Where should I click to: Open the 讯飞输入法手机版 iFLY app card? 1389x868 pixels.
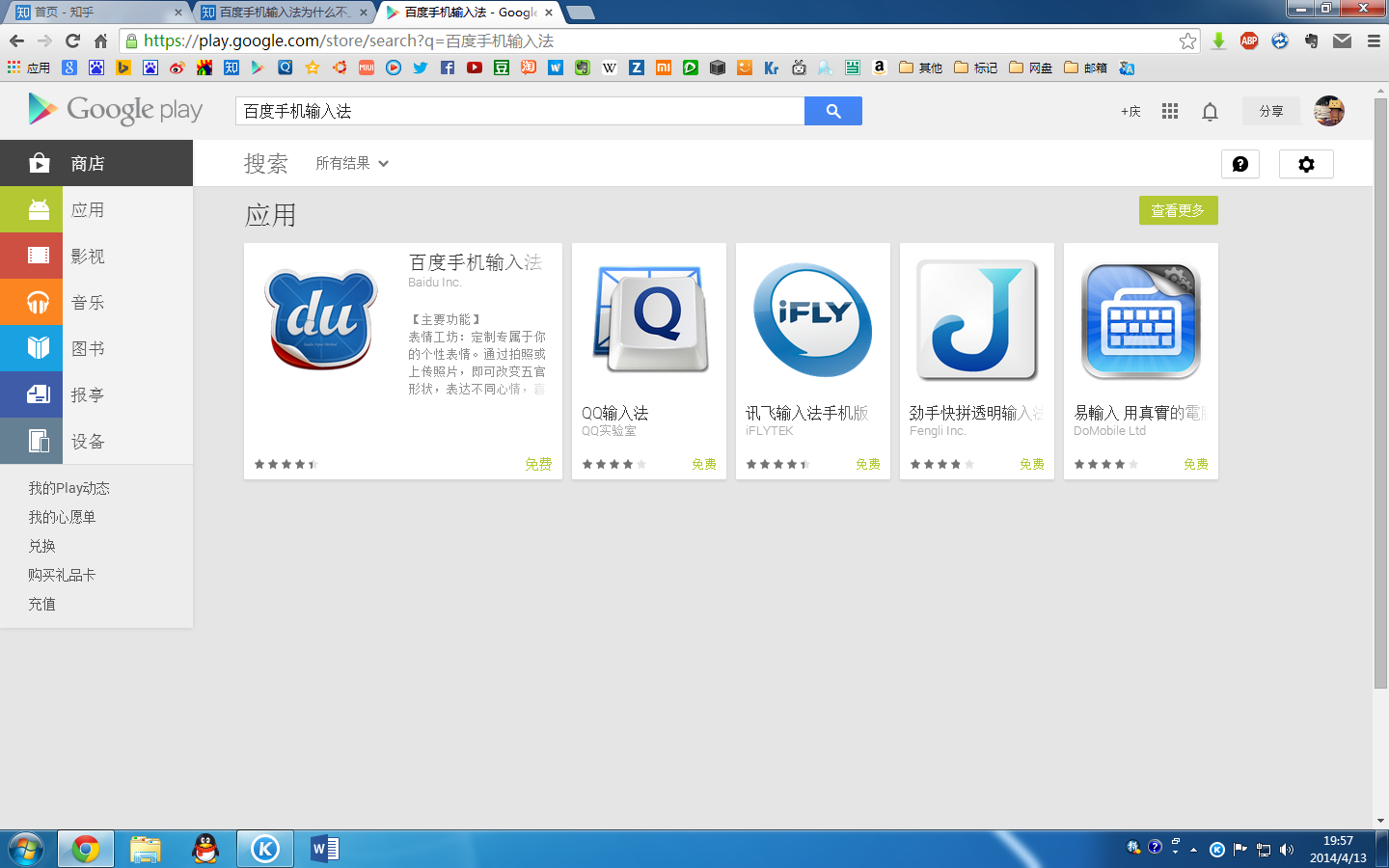(813, 361)
